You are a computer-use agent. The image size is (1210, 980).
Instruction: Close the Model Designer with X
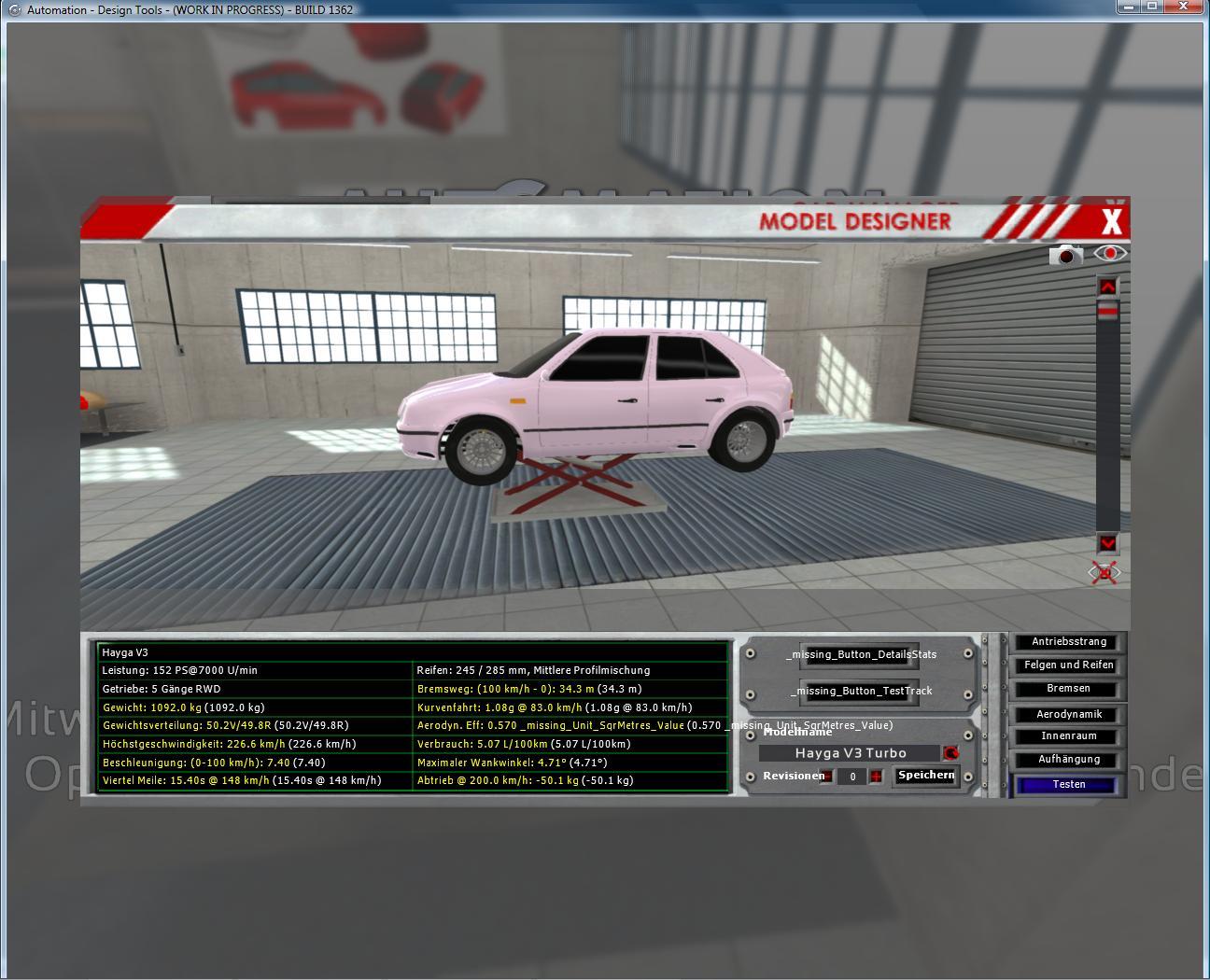(1111, 222)
